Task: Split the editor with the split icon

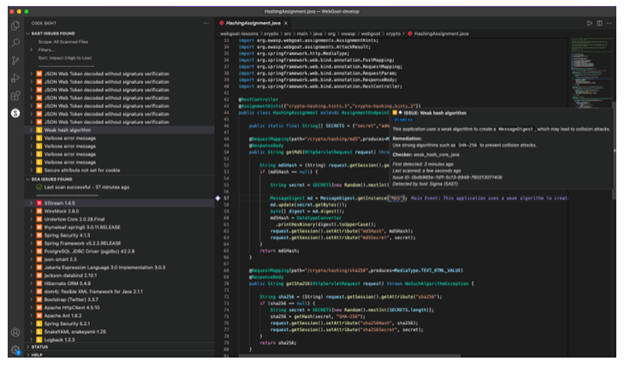Action: pyautogui.click(x=599, y=23)
